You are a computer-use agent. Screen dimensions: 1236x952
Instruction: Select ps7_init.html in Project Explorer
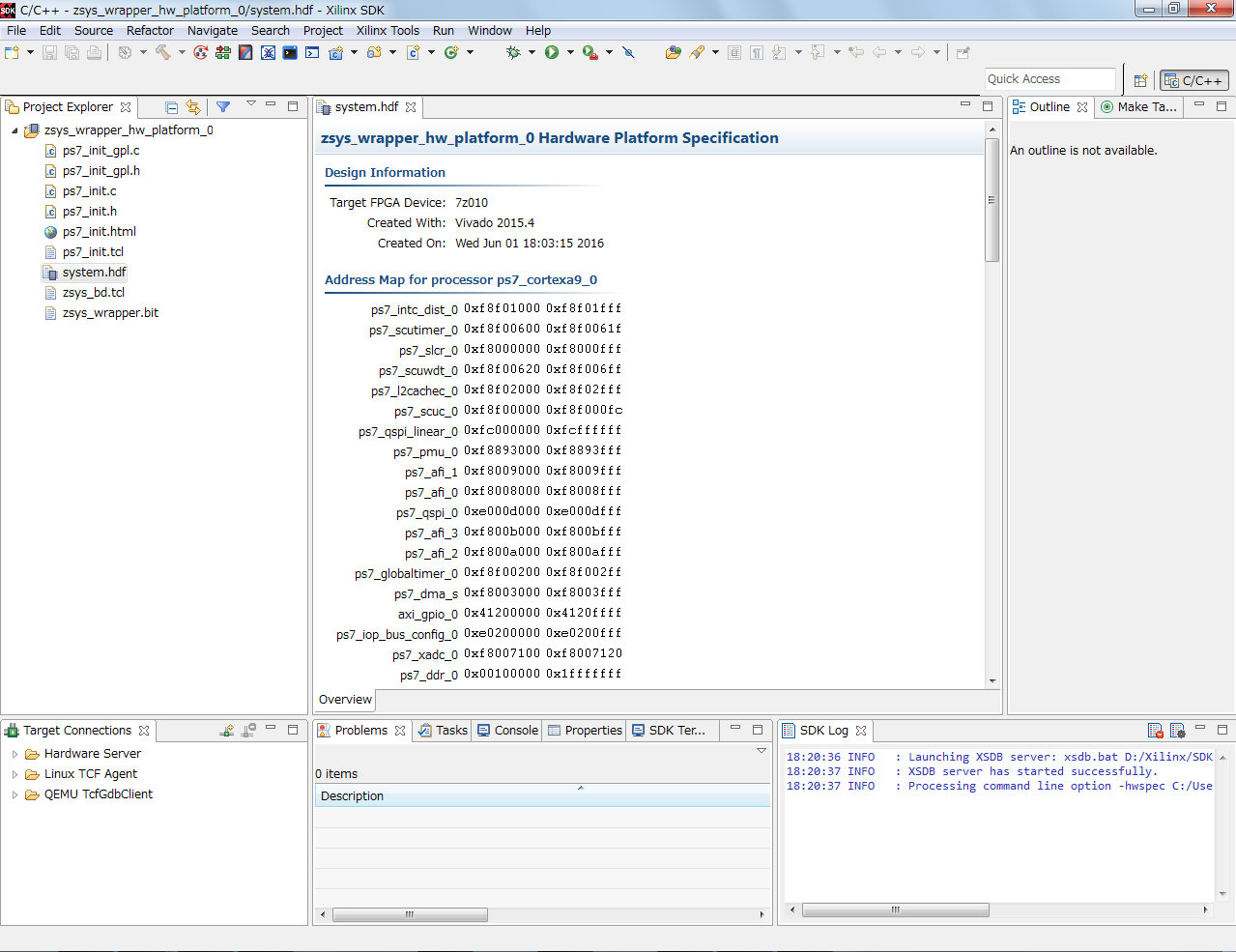click(x=99, y=232)
